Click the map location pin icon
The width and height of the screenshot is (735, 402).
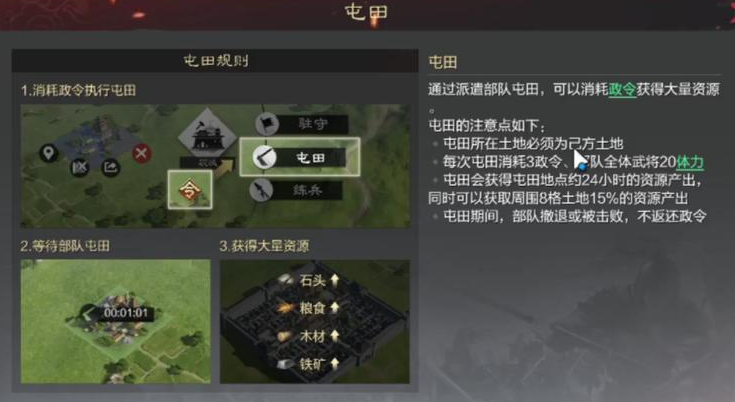pos(49,153)
